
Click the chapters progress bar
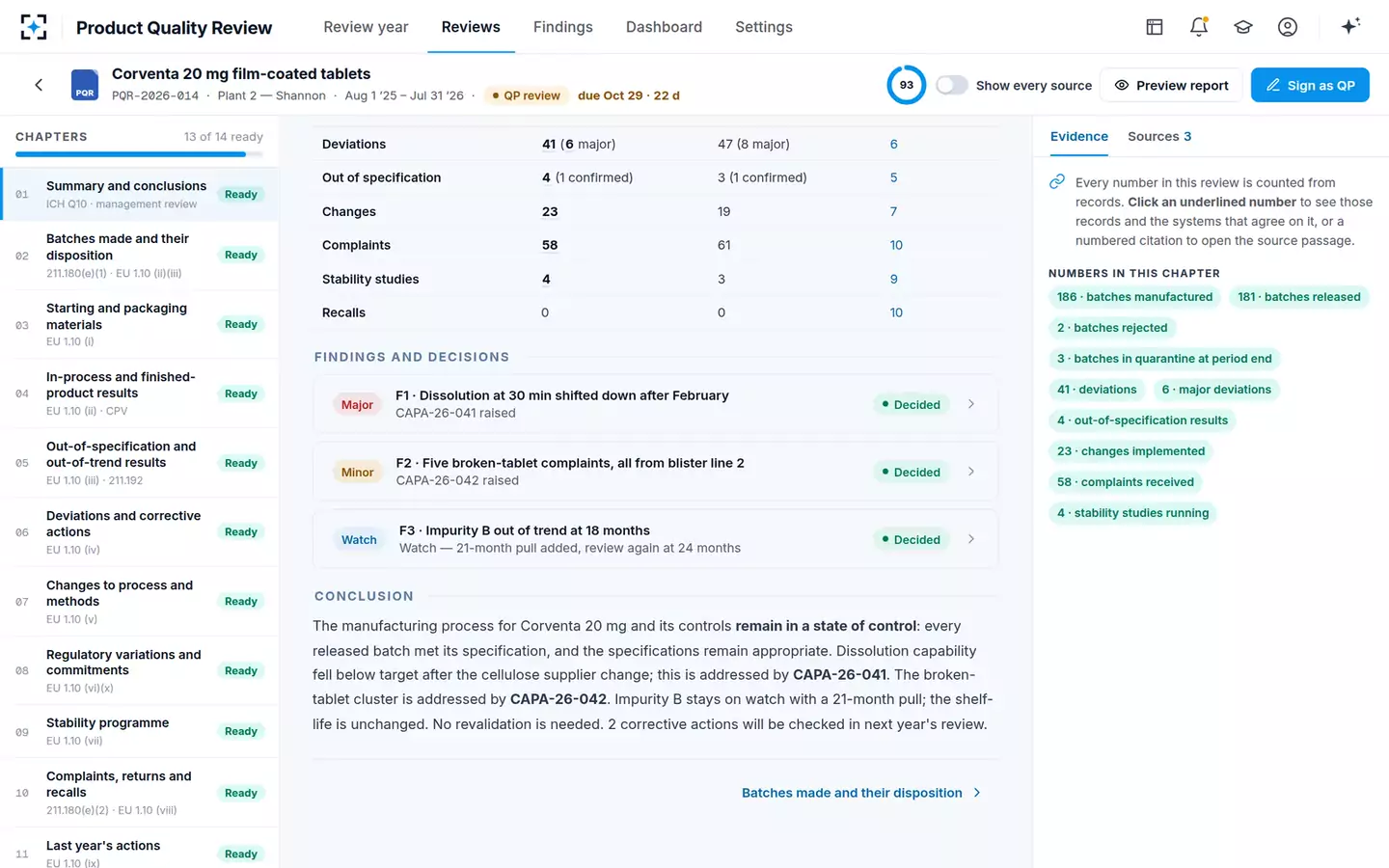(139, 154)
